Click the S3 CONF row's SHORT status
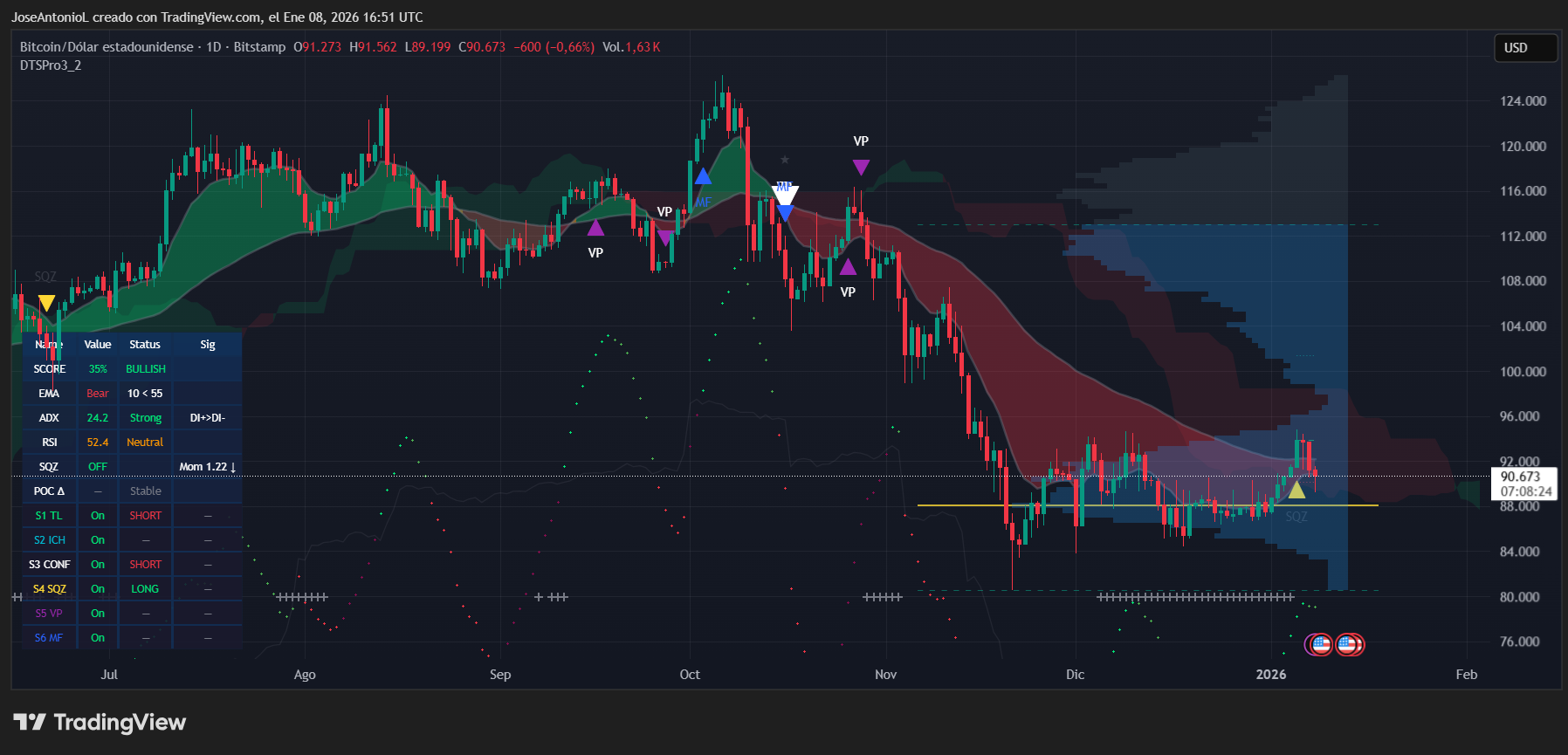The height and width of the screenshot is (755, 1568). 145,565
